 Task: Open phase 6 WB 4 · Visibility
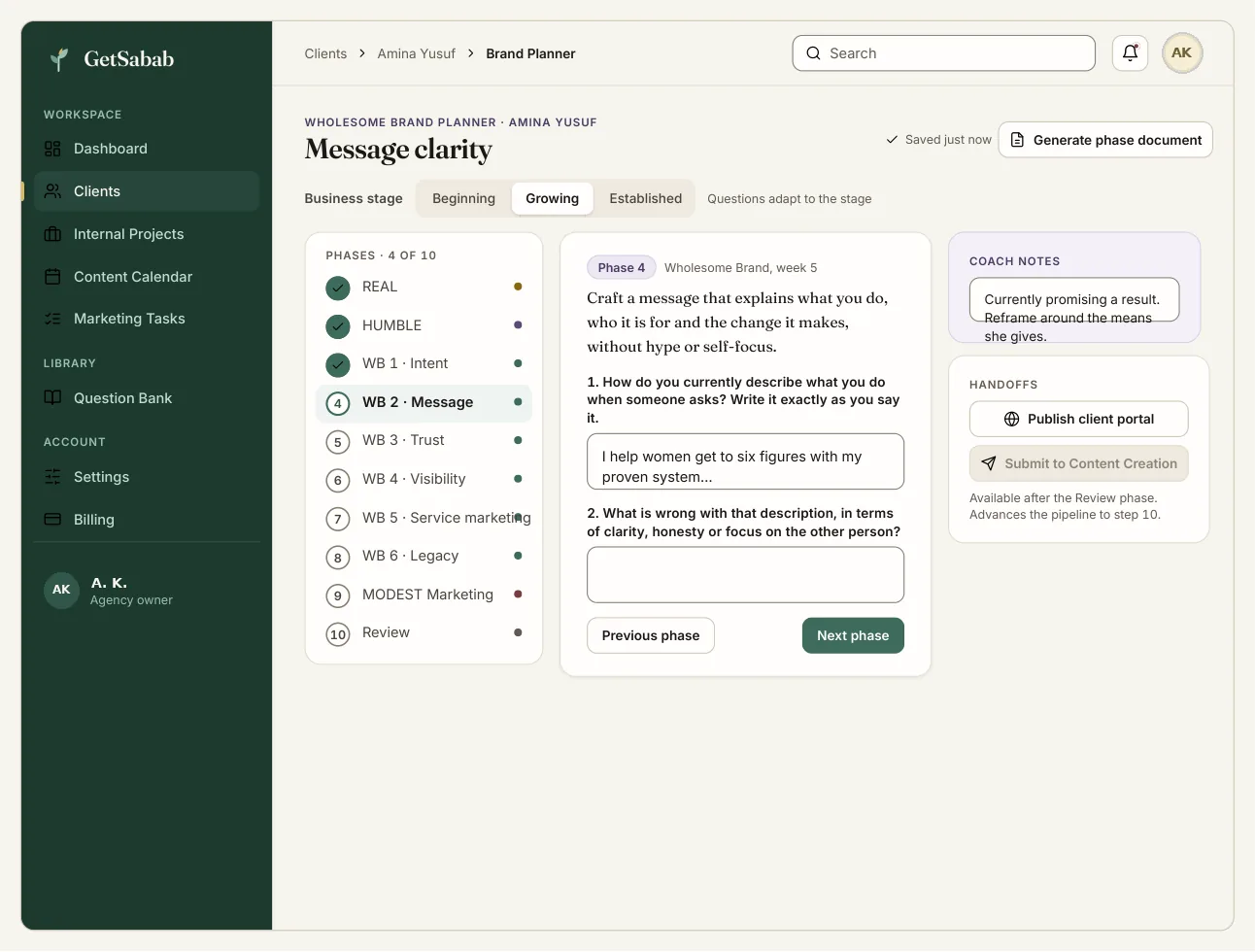click(x=424, y=479)
